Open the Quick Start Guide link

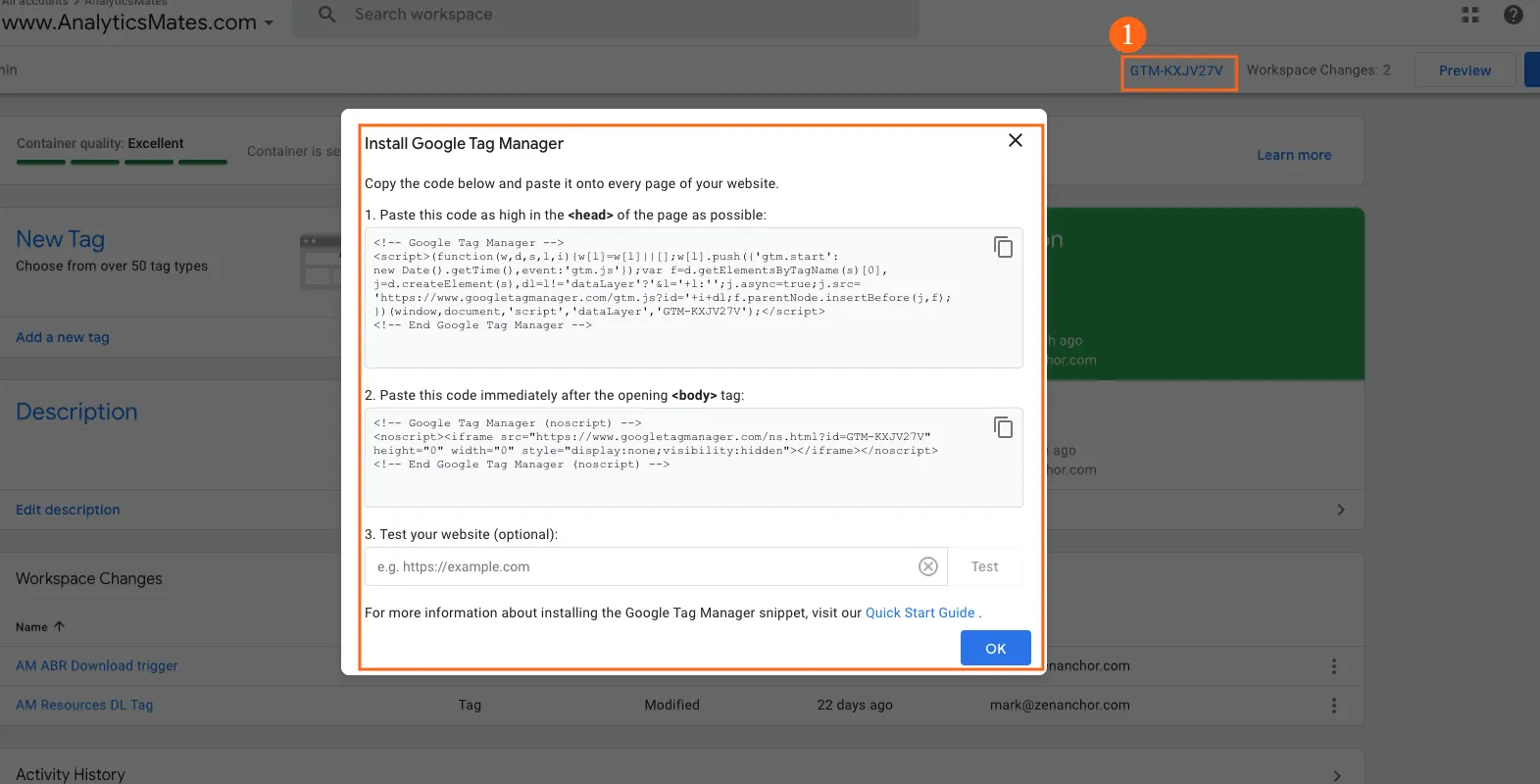[x=920, y=612]
